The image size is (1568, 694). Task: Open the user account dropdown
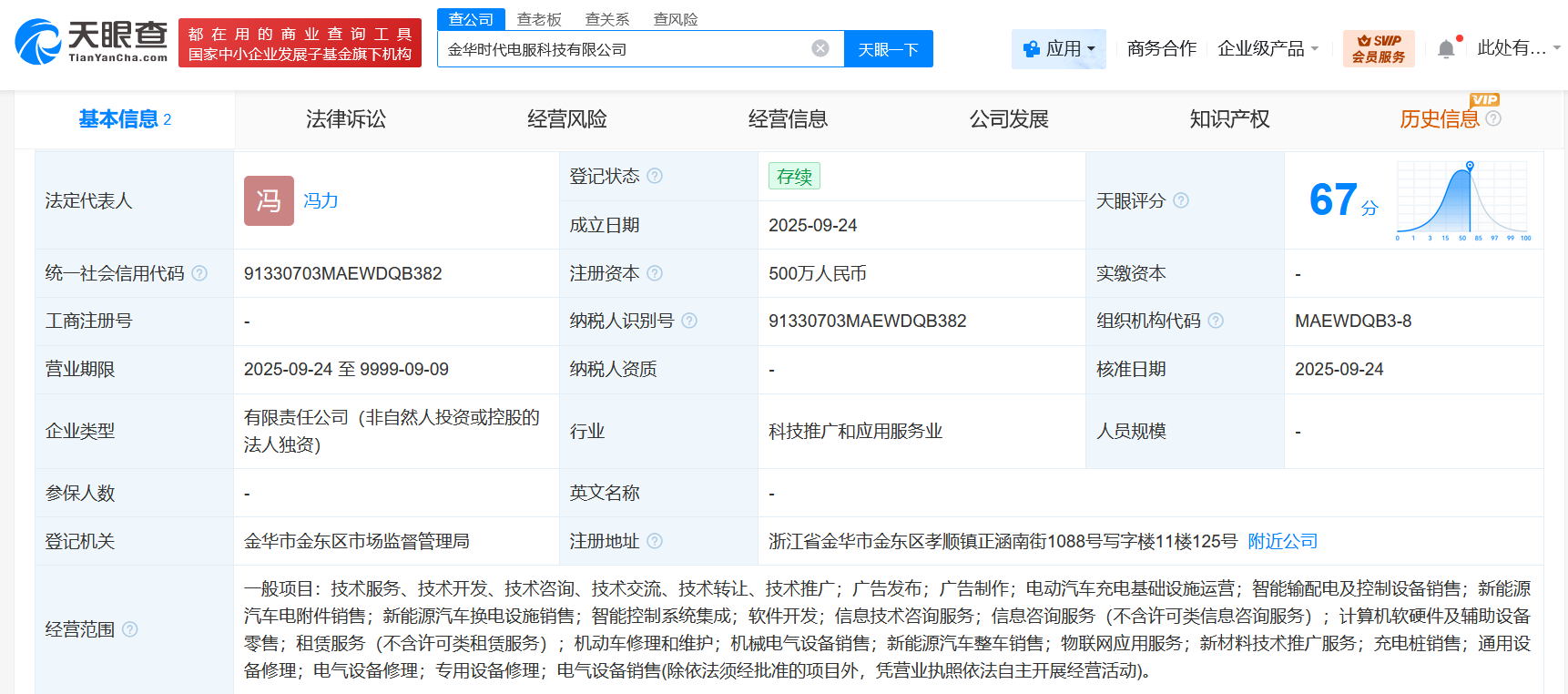[1518, 48]
